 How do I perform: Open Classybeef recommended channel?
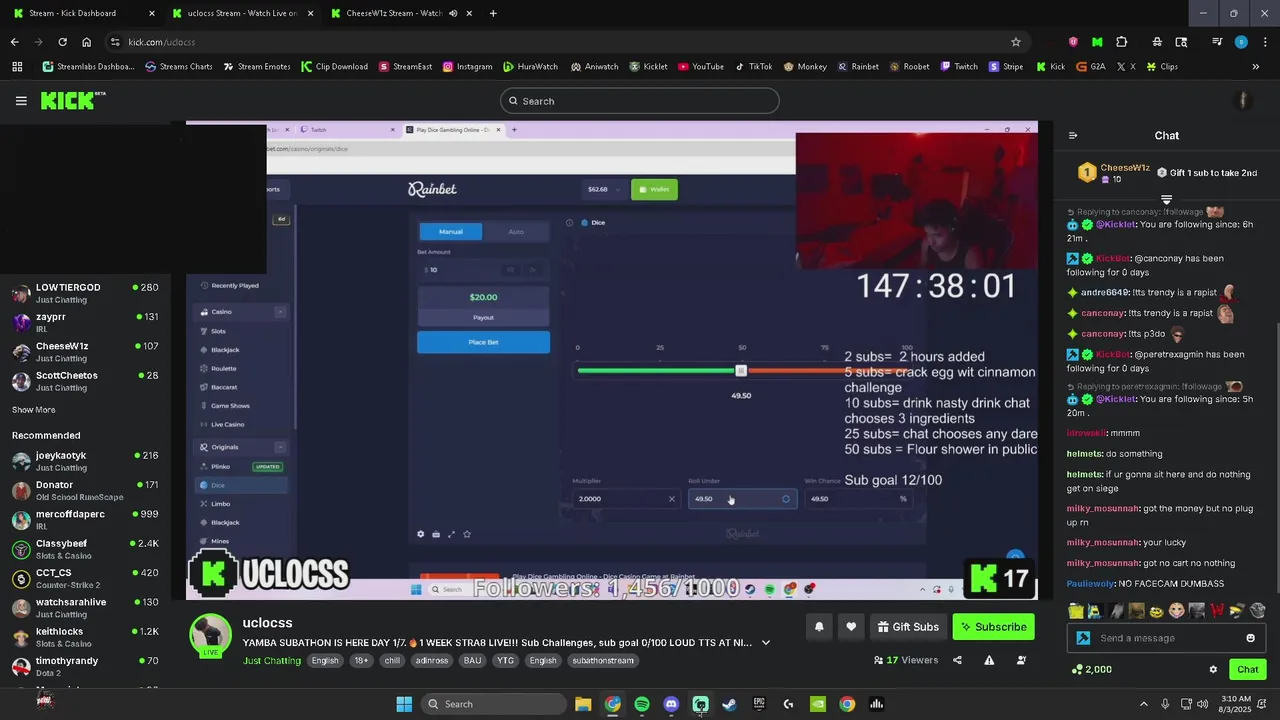pos(85,549)
